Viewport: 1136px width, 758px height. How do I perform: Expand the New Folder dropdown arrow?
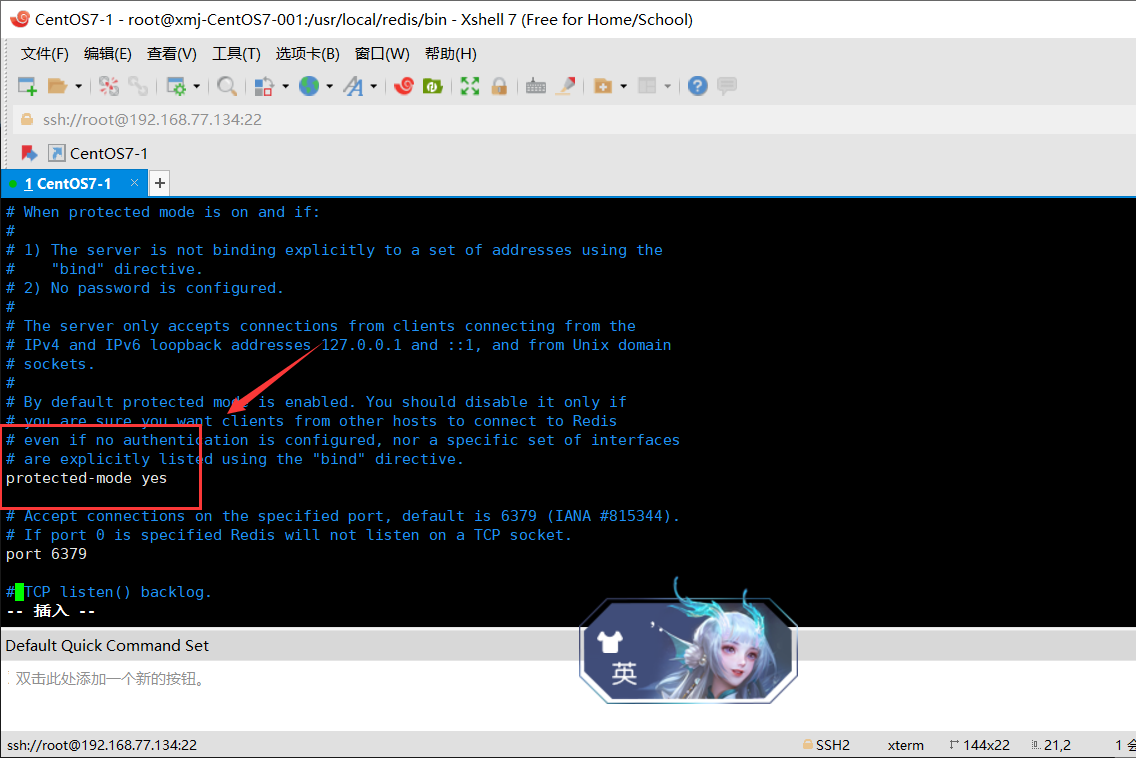[x=623, y=86]
